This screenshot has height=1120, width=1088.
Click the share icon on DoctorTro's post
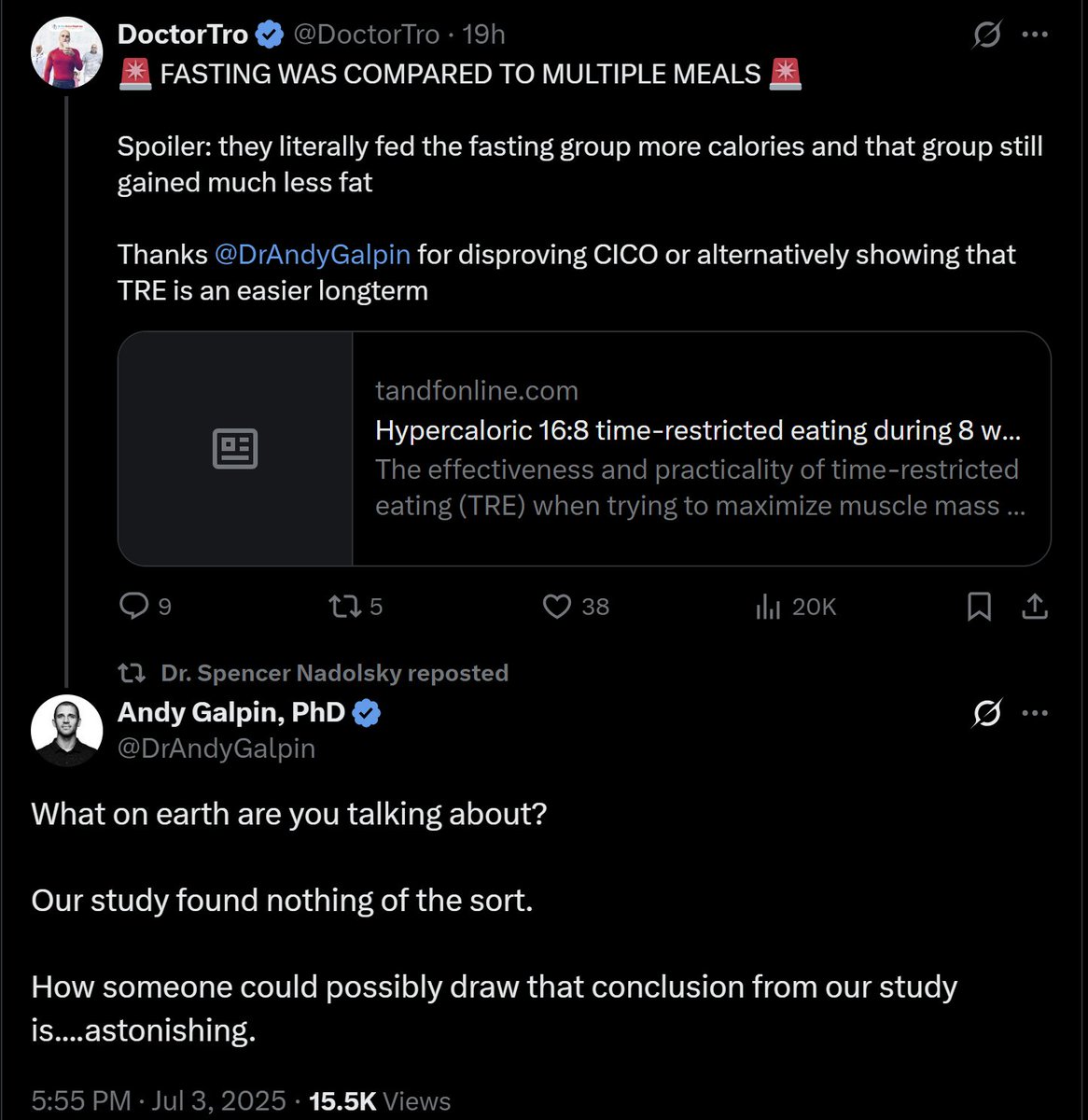1034,607
